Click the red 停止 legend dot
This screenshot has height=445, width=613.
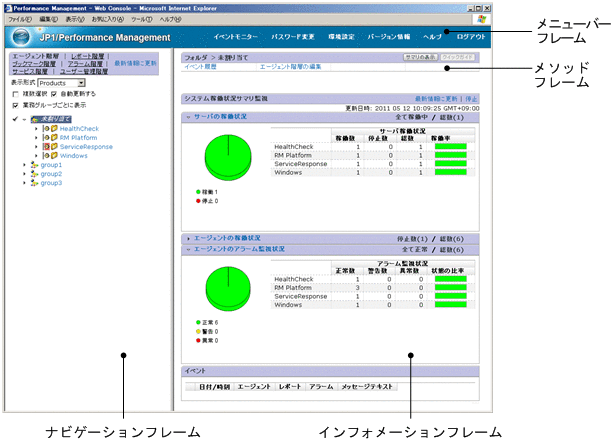pyautogui.click(x=198, y=201)
